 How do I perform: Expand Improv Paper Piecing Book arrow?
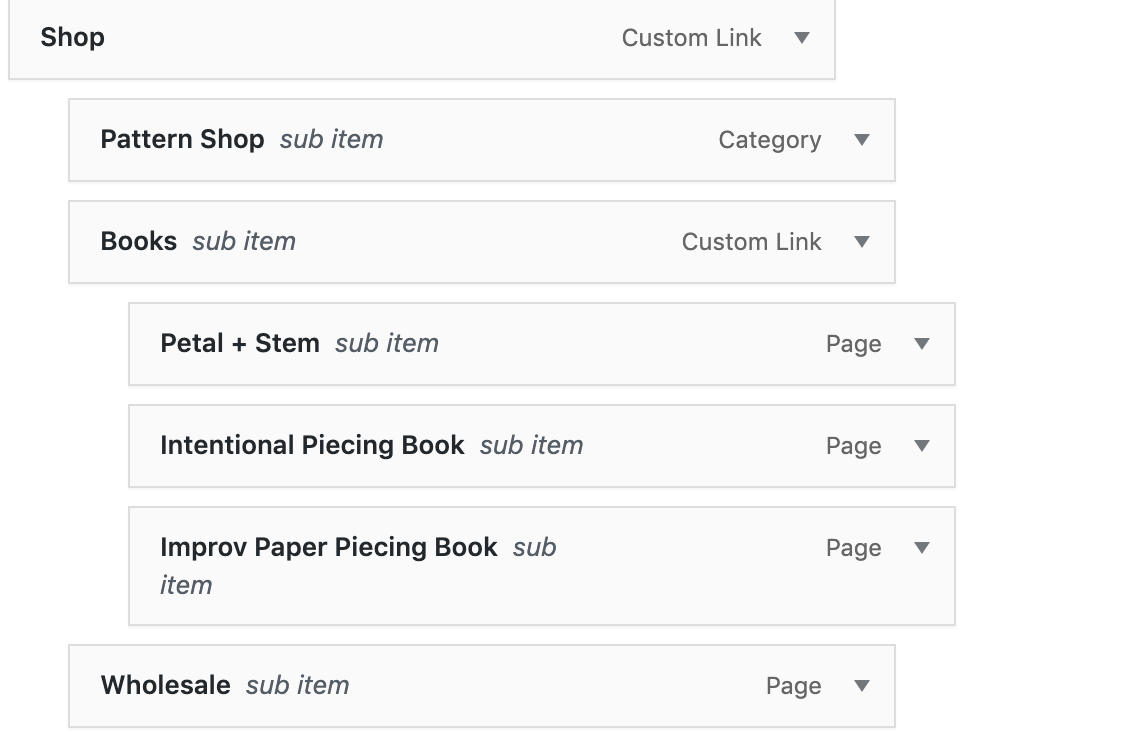click(923, 548)
